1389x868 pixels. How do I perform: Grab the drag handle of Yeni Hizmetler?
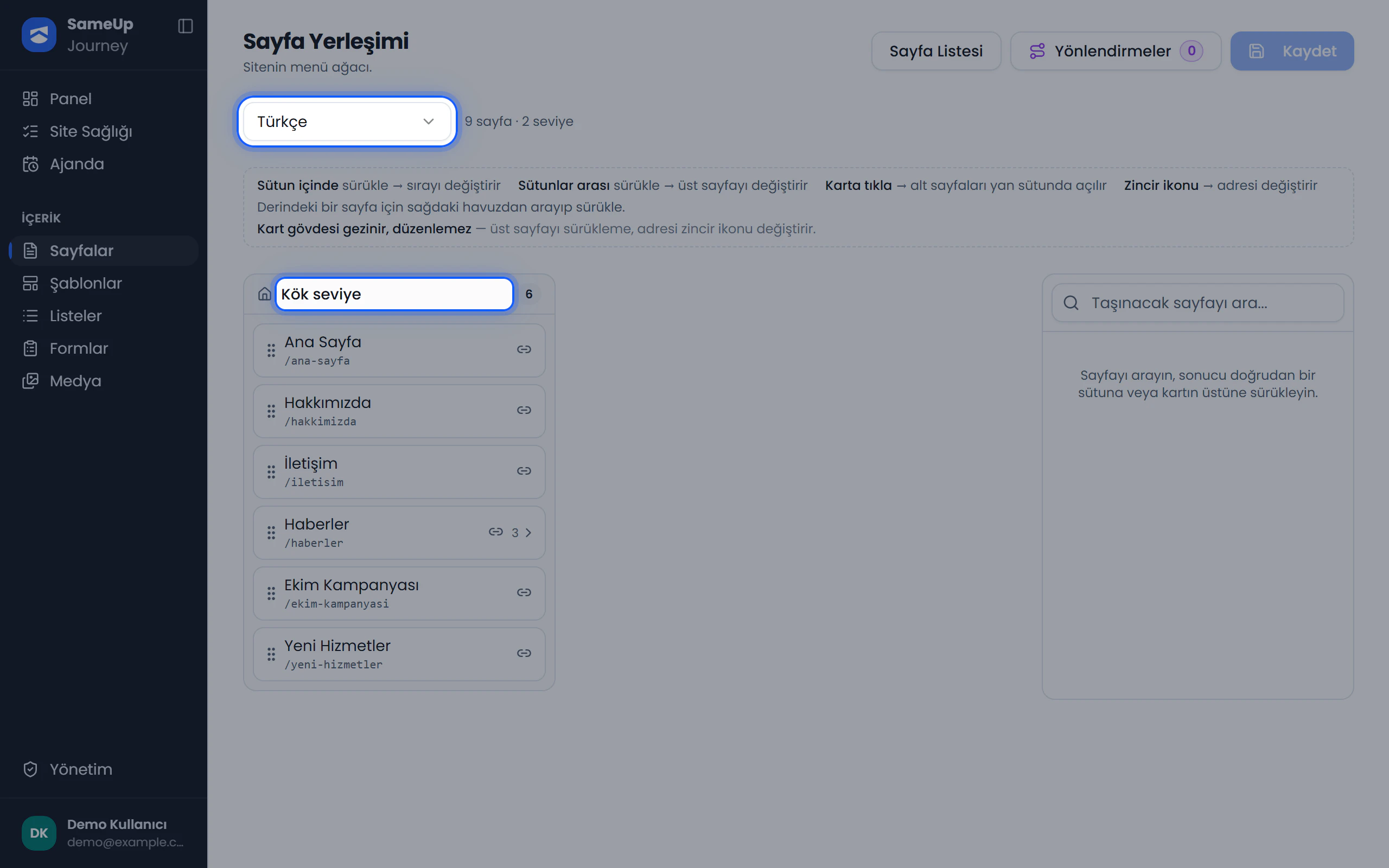click(x=271, y=654)
